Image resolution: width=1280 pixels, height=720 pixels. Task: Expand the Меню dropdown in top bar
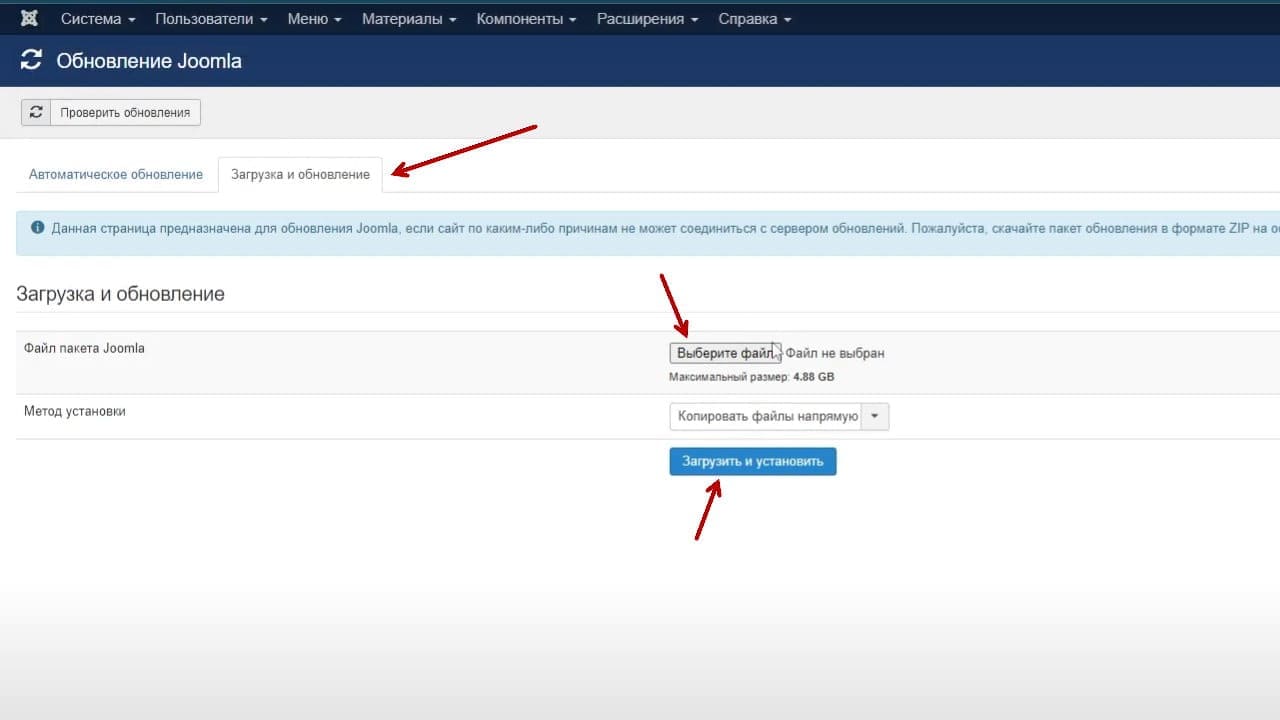tap(314, 19)
